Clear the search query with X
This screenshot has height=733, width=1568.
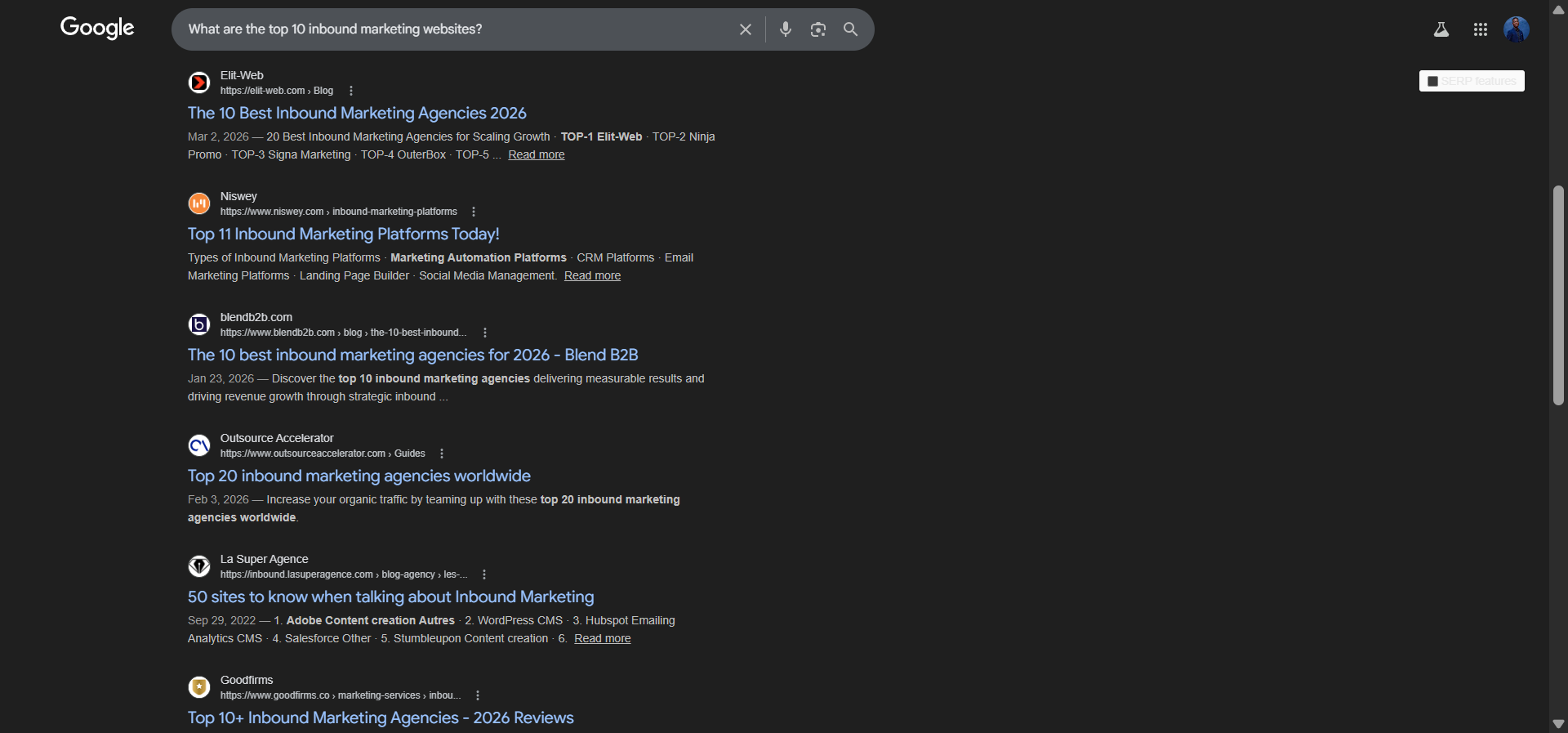[x=745, y=29]
